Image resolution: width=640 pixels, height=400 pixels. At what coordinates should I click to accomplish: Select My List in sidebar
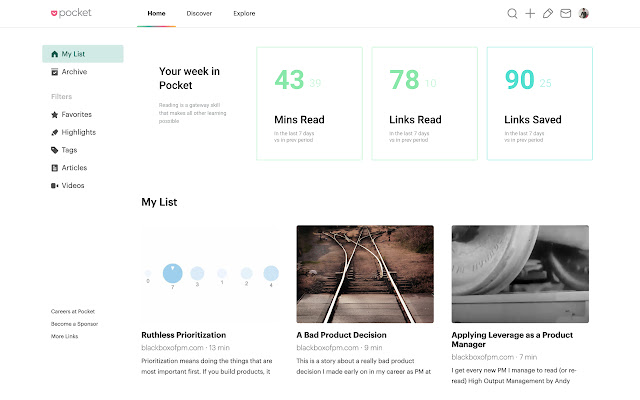pos(83,54)
